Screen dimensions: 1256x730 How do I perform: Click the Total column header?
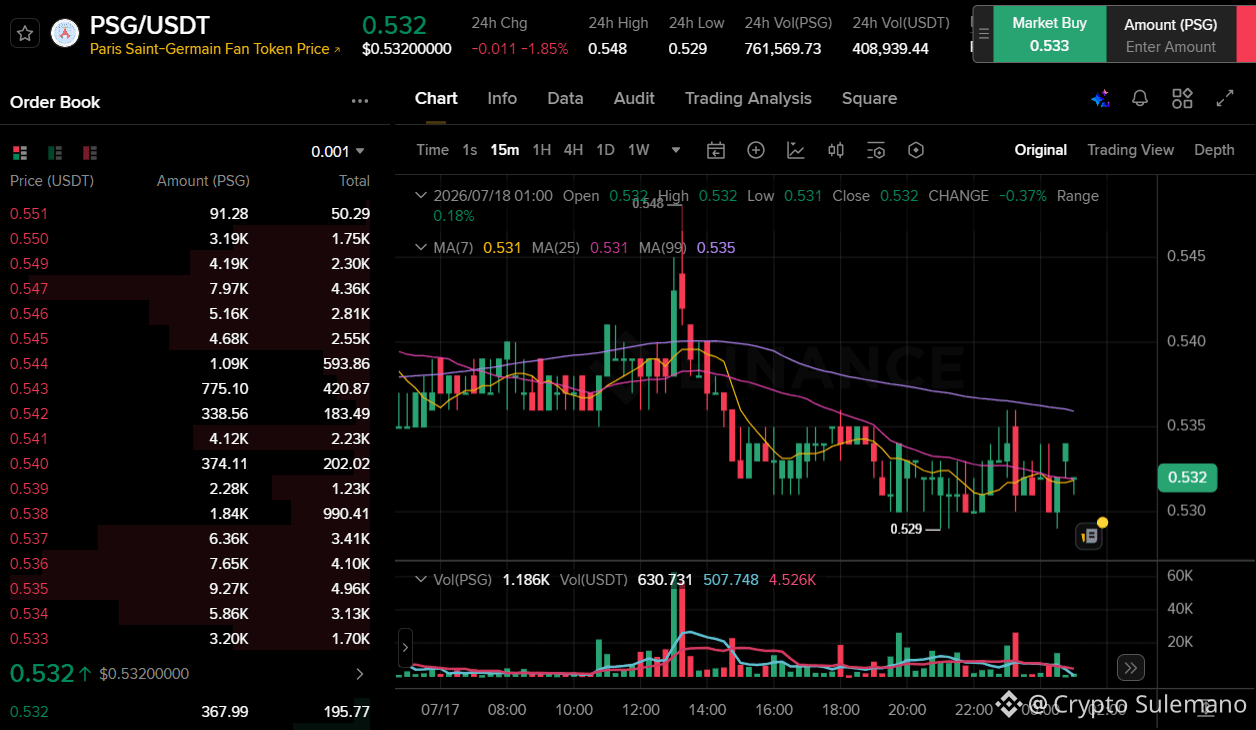(x=354, y=181)
